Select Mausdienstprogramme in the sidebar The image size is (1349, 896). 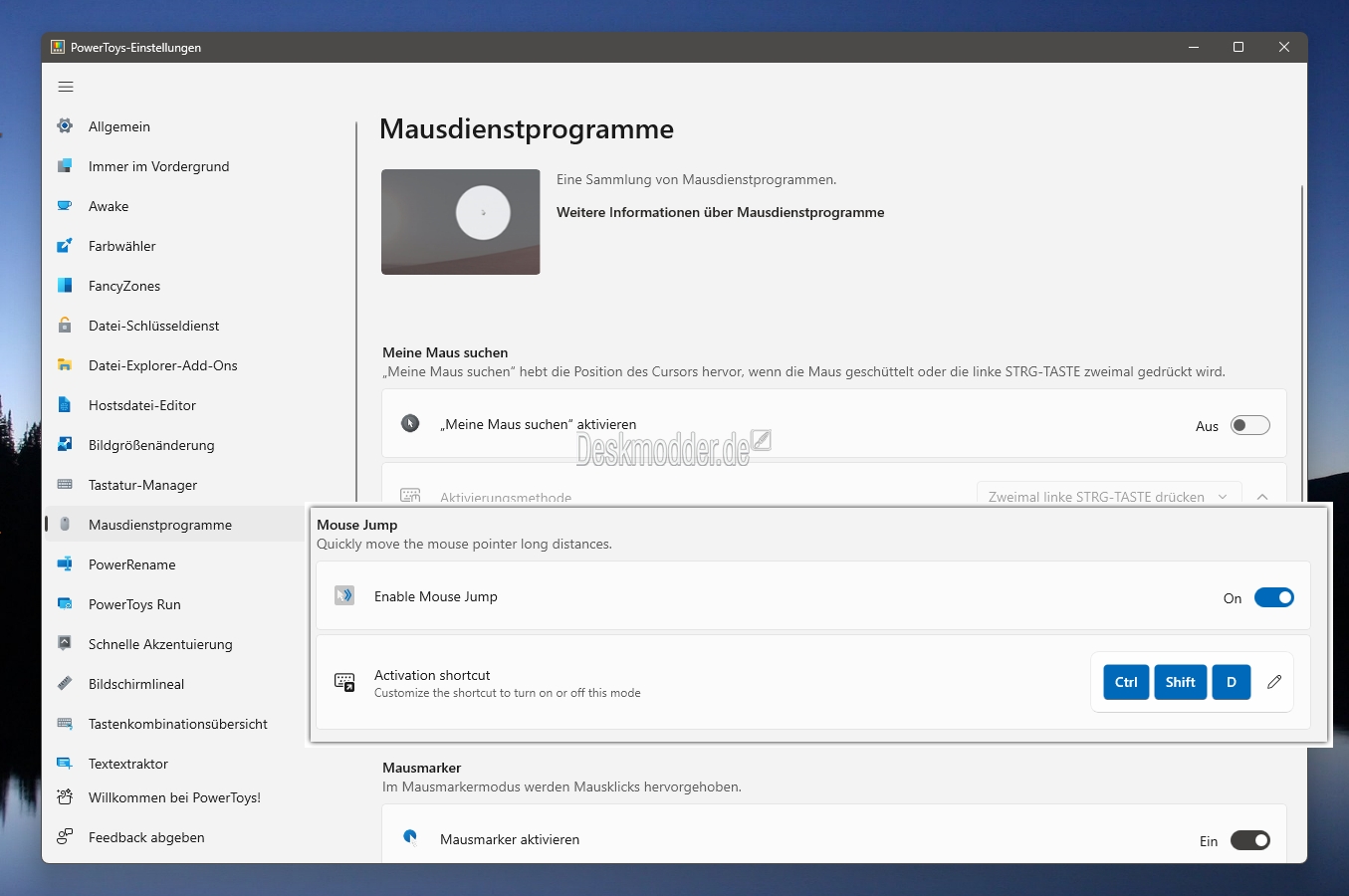click(174, 525)
